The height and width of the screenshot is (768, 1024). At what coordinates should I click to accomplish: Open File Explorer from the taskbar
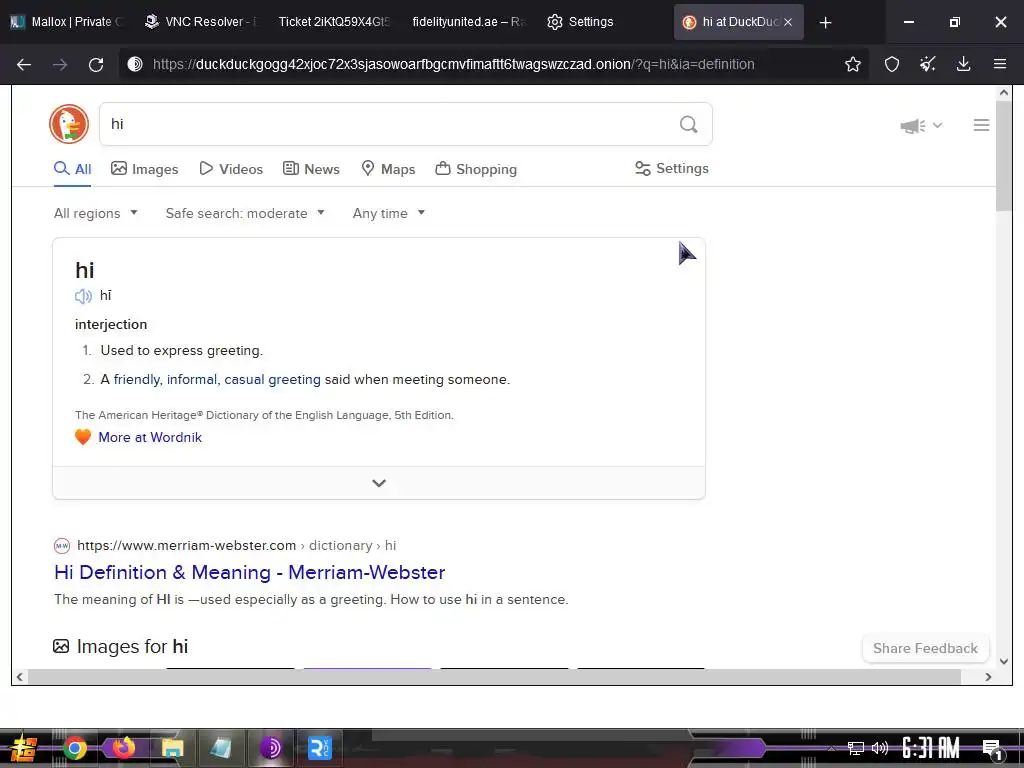pos(172,748)
